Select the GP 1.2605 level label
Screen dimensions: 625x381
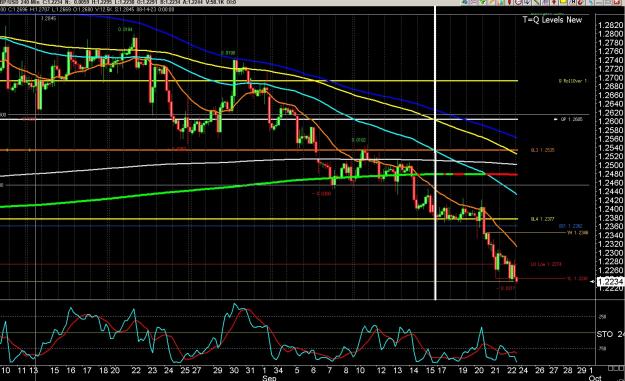click(572, 119)
